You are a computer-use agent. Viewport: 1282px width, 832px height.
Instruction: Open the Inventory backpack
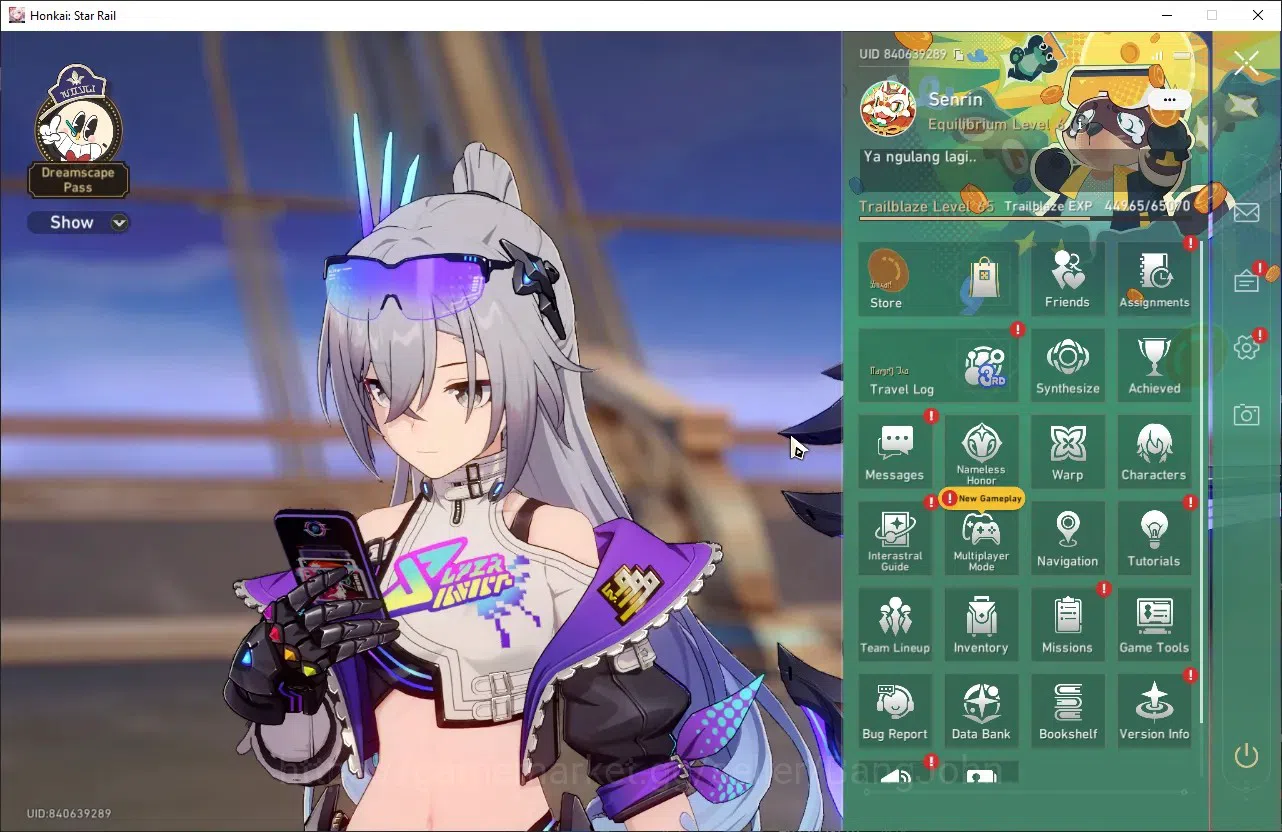(981, 625)
